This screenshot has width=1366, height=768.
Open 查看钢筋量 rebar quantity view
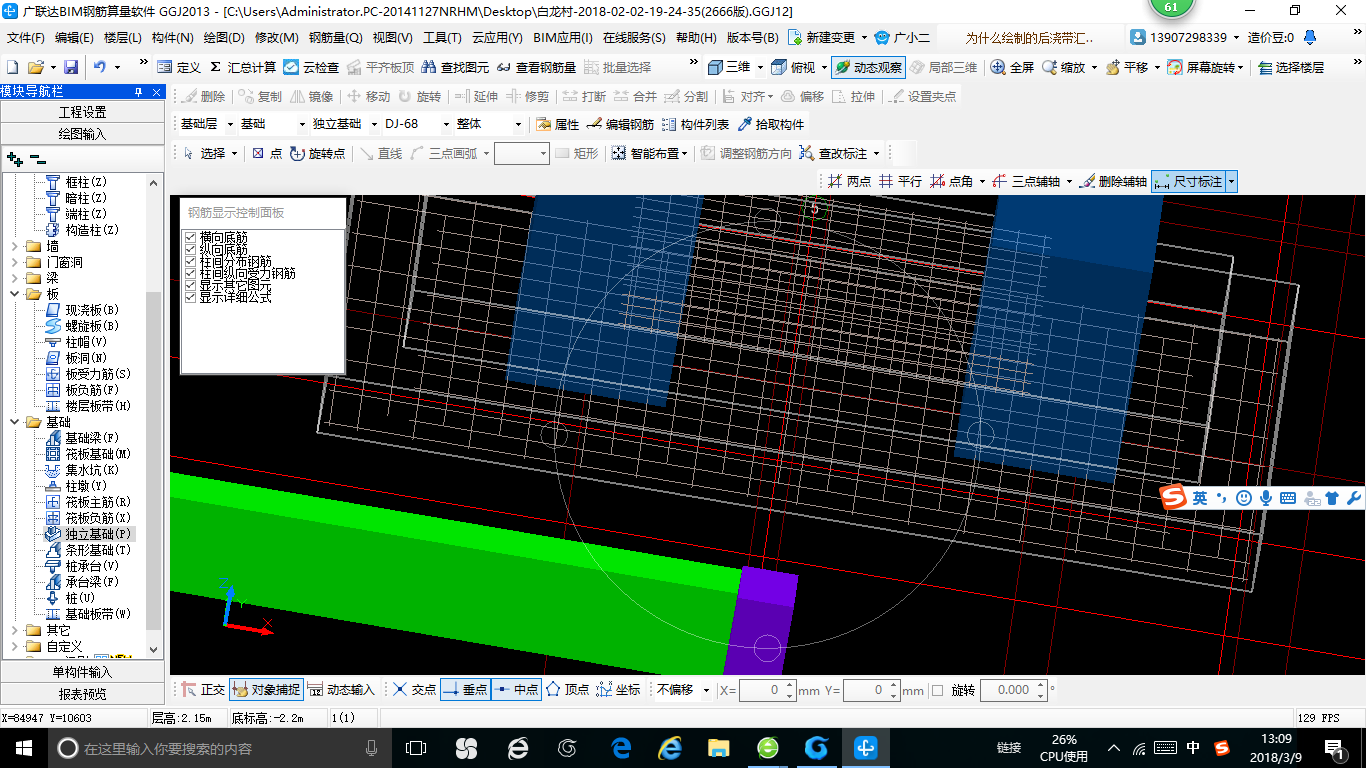point(536,67)
